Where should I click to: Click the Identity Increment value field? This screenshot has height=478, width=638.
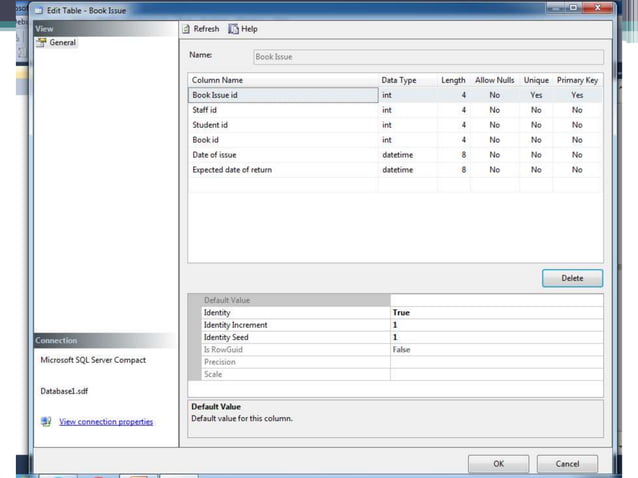pos(496,325)
